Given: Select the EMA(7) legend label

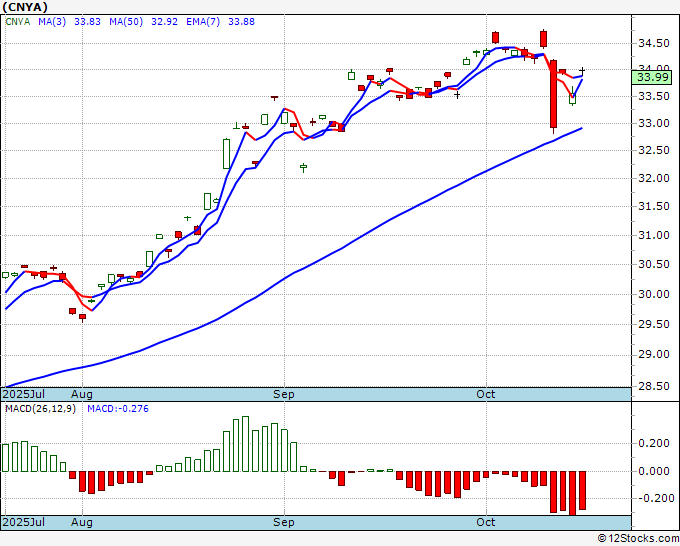Looking at the screenshot, I should click(x=203, y=22).
